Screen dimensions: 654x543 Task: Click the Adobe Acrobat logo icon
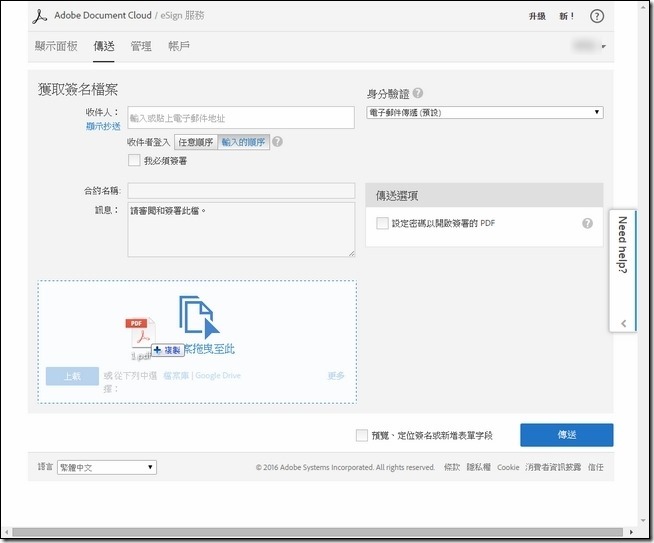pos(40,17)
